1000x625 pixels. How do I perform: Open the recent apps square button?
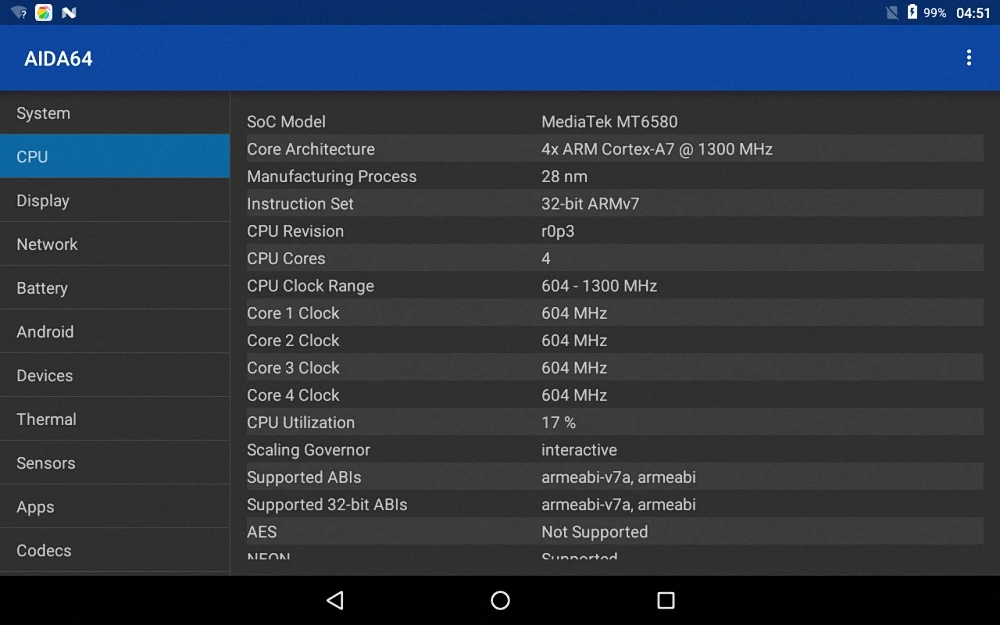666,600
